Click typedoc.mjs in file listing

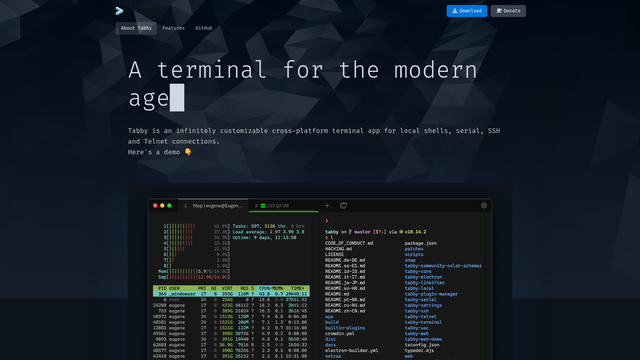click(x=419, y=350)
